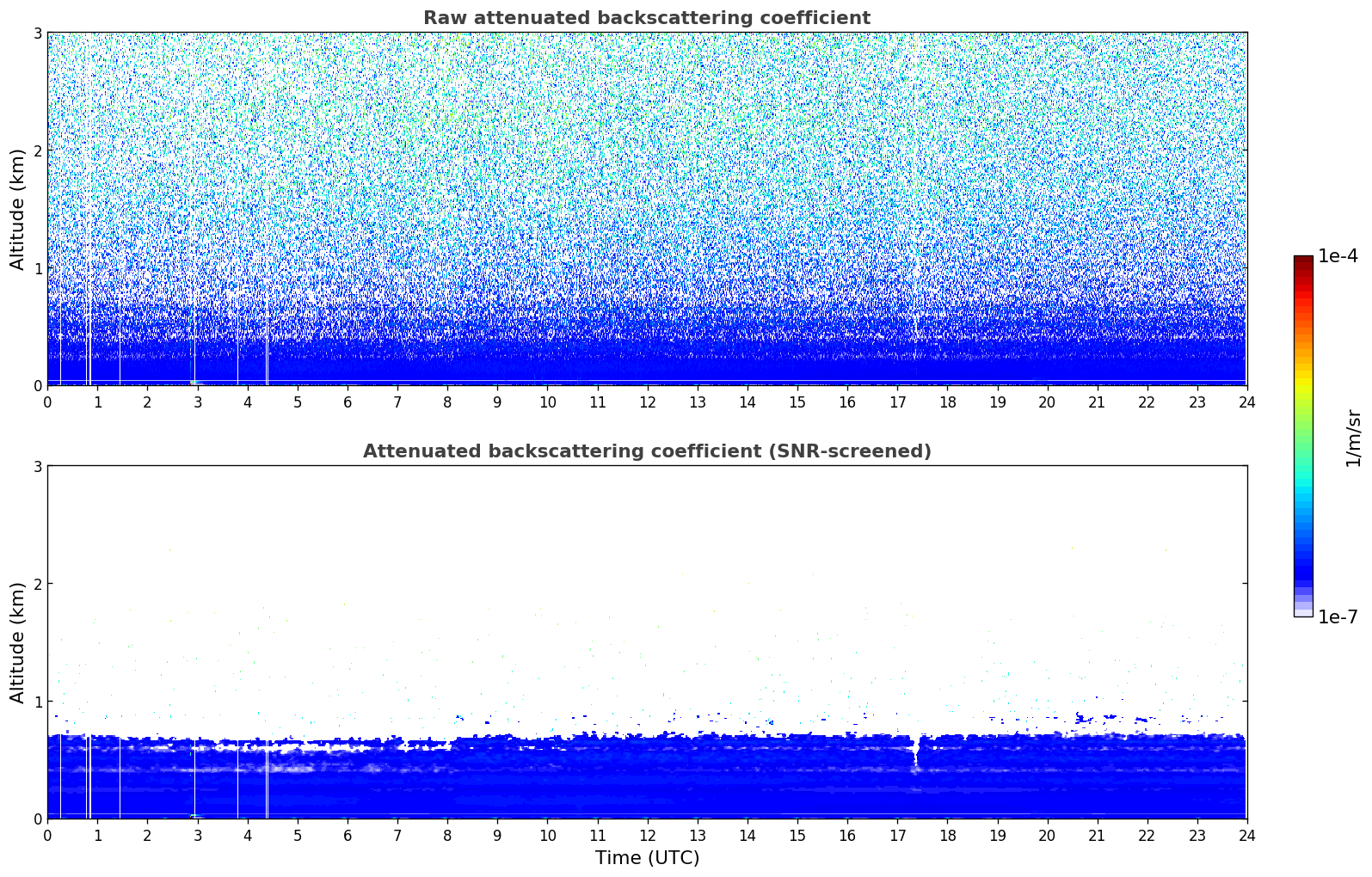The image size is (1372, 877).
Task: Click the title 'Raw attenuated backscattering coefficient'
Action: click(x=647, y=18)
